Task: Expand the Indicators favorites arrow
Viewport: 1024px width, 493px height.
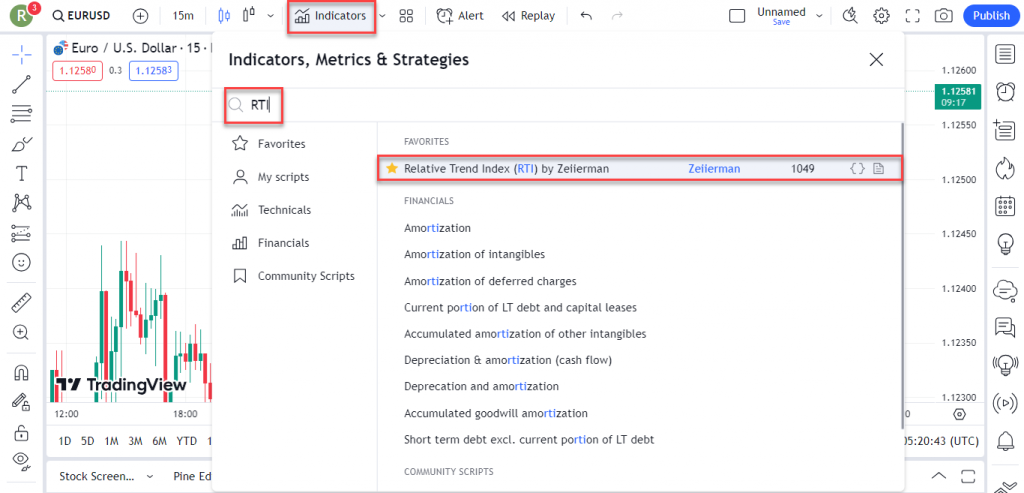Action: [x=381, y=16]
